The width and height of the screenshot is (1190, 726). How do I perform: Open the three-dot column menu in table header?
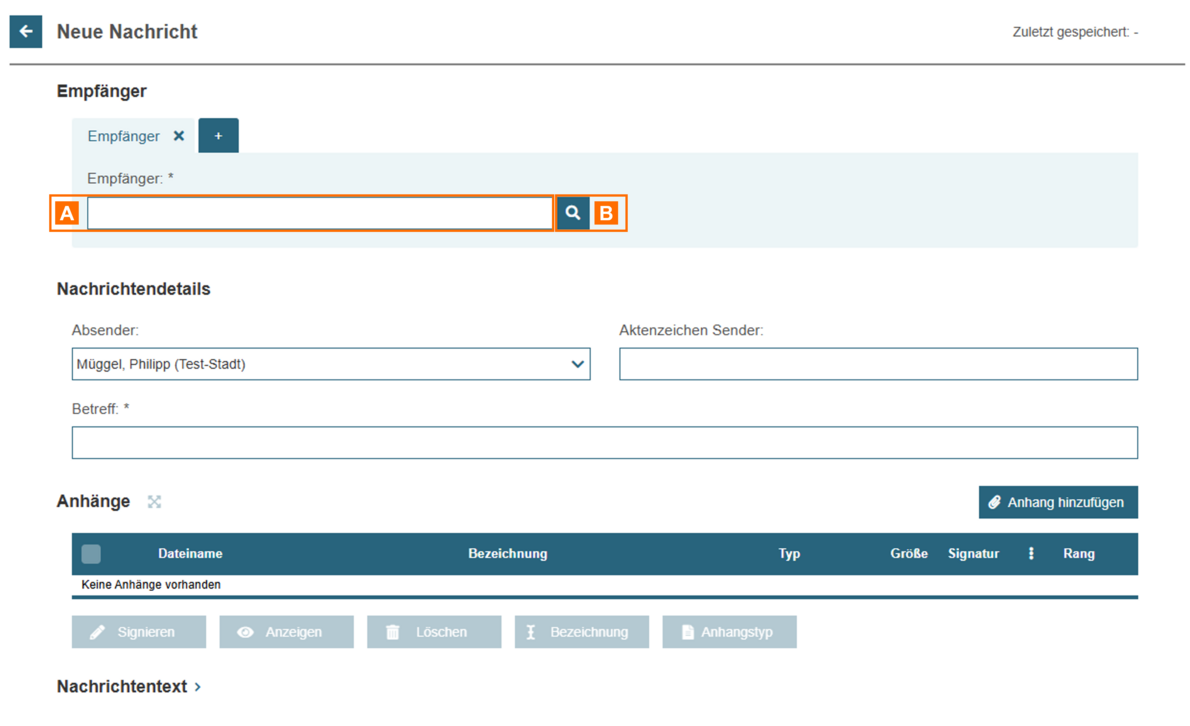click(1031, 553)
